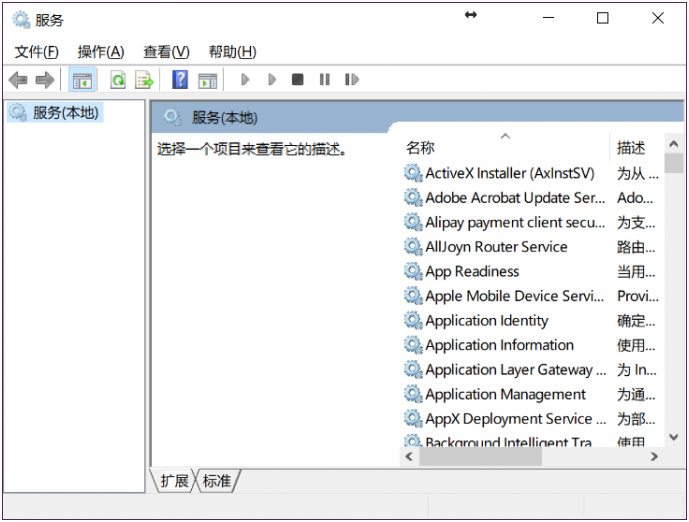This screenshot has height=522, width=689.
Task: Click the Export list toolbar icon
Action: (x=144, y=80)
